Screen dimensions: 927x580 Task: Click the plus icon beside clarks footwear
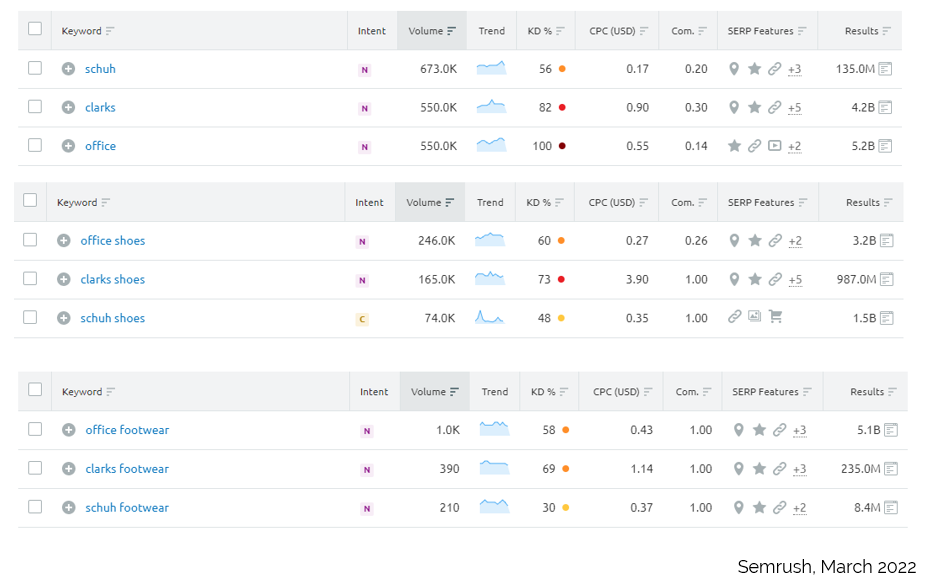click(x=69, y=469)
